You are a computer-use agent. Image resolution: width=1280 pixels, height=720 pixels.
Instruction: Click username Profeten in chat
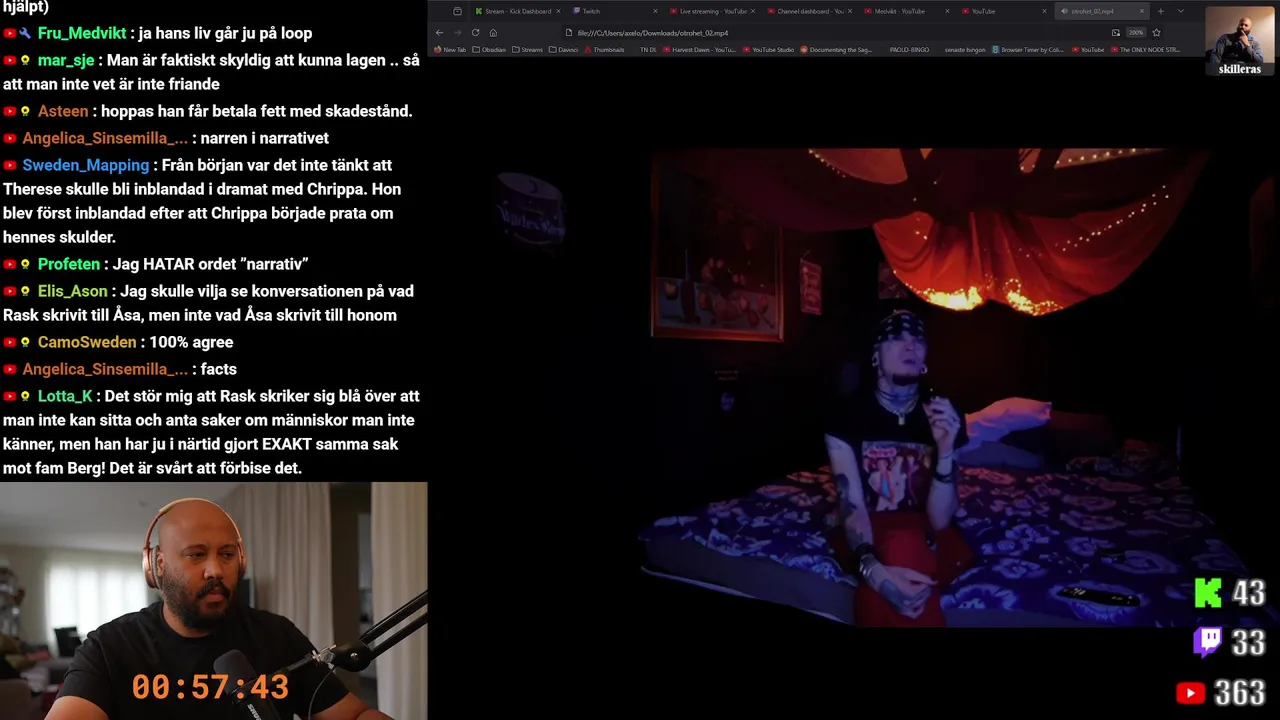click(x=69, y=264)
